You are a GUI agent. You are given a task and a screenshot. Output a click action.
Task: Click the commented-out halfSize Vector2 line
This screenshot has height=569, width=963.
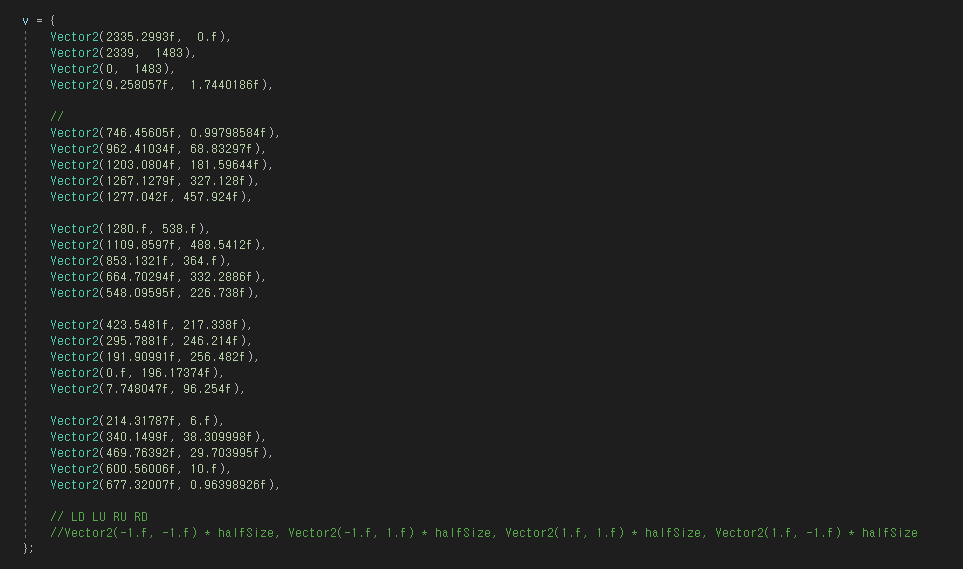(x=484, y=533)
